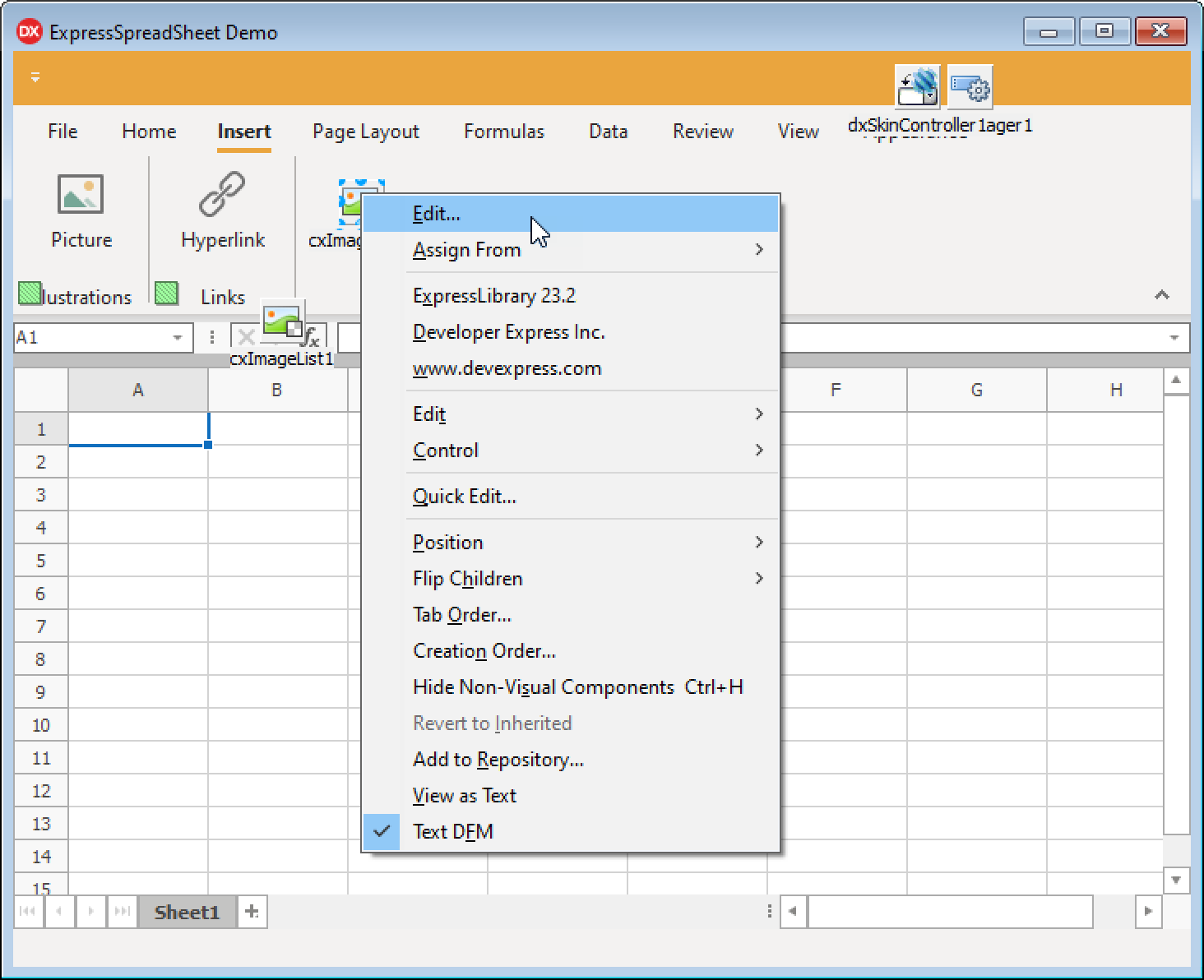Viewport: 1204px width, 980px height.
Task: Open www.devexpress.com menu entry
Action: coord(507,368)
